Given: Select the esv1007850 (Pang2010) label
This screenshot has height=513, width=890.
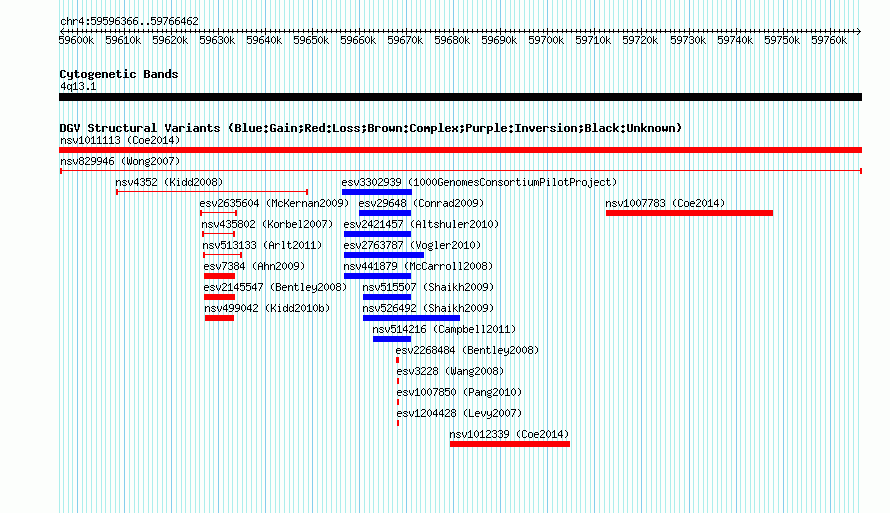Looking at the screenshot, I should pos(459,392).
